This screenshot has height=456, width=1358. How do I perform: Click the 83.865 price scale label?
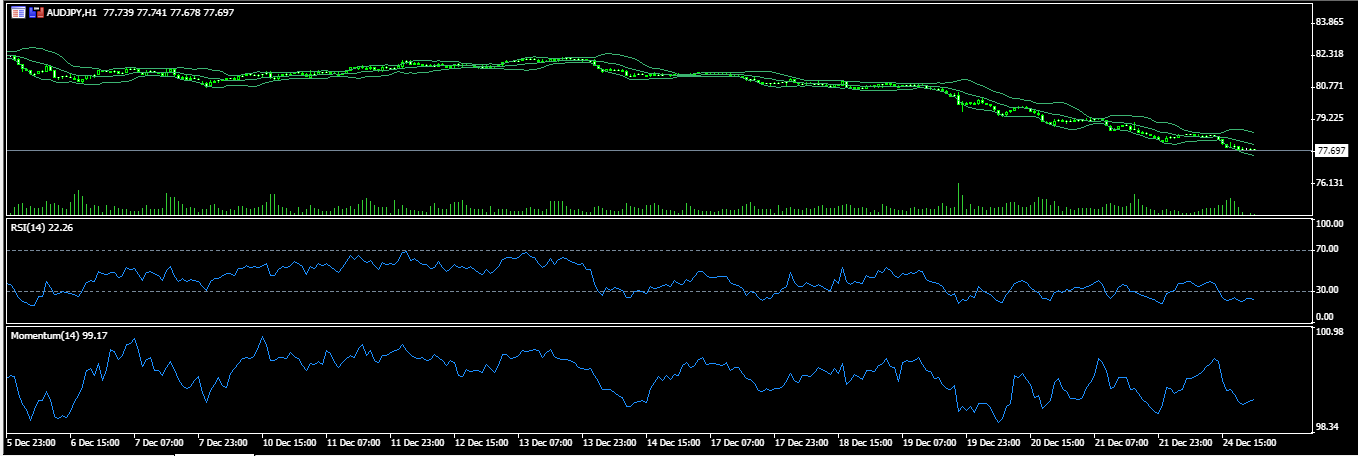click(x=1331, y=22)
